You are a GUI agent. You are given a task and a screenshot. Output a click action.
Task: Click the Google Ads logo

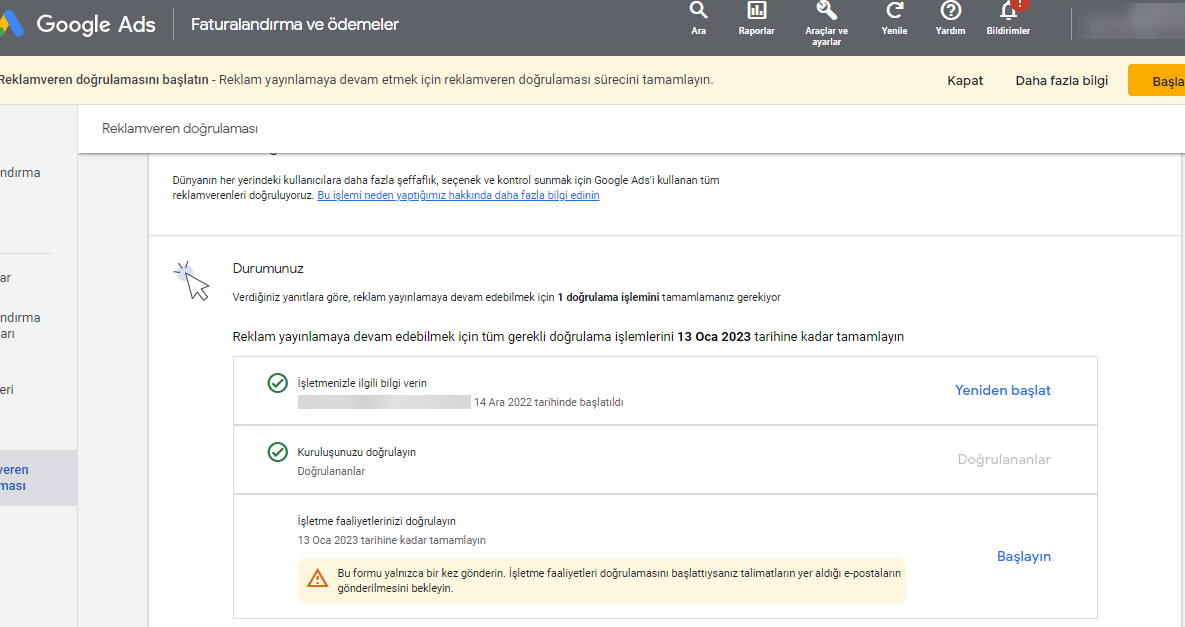78,24
